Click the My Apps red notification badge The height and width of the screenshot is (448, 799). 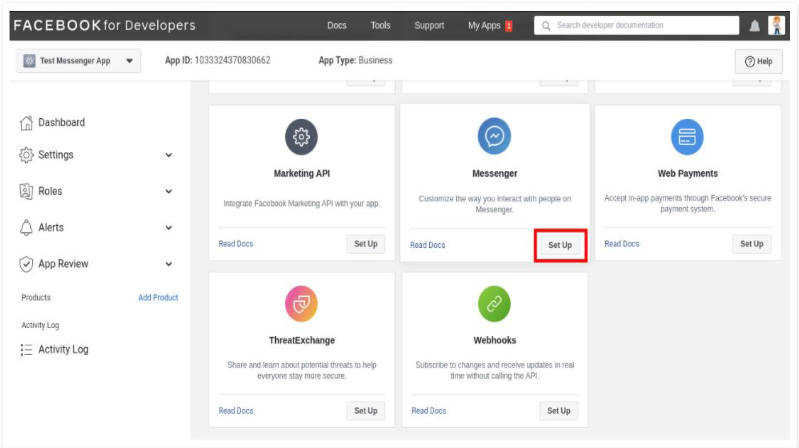pos(509,26)
